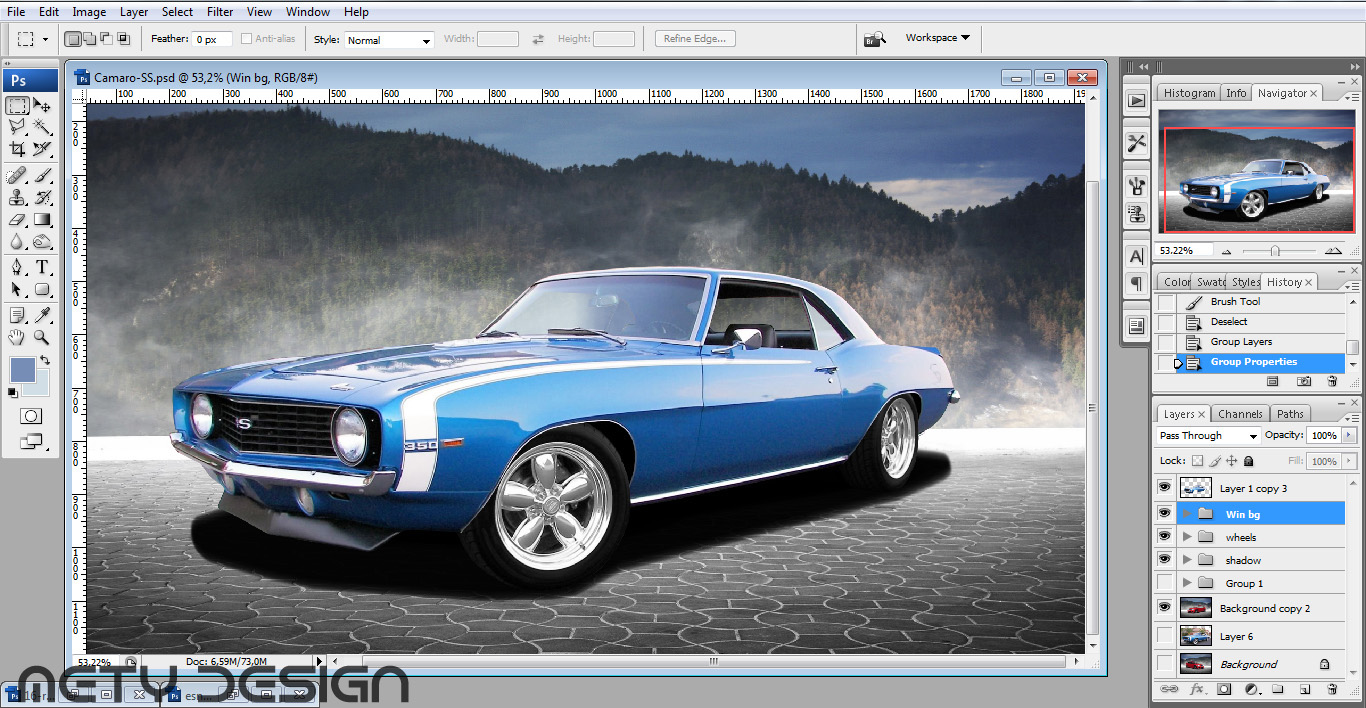Select the Pen tool
This screenshot has width=1366, height=708.
[17, 268]
